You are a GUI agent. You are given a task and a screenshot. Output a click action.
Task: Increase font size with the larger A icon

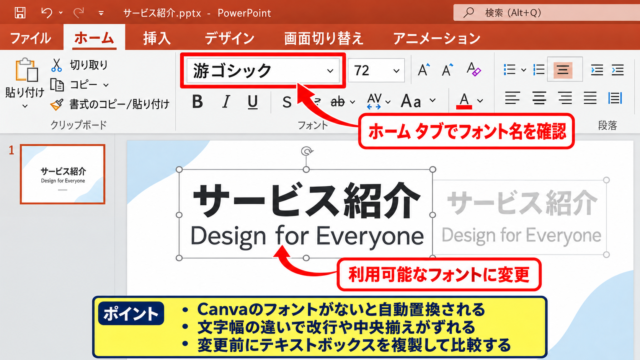[x=424, y=70]
